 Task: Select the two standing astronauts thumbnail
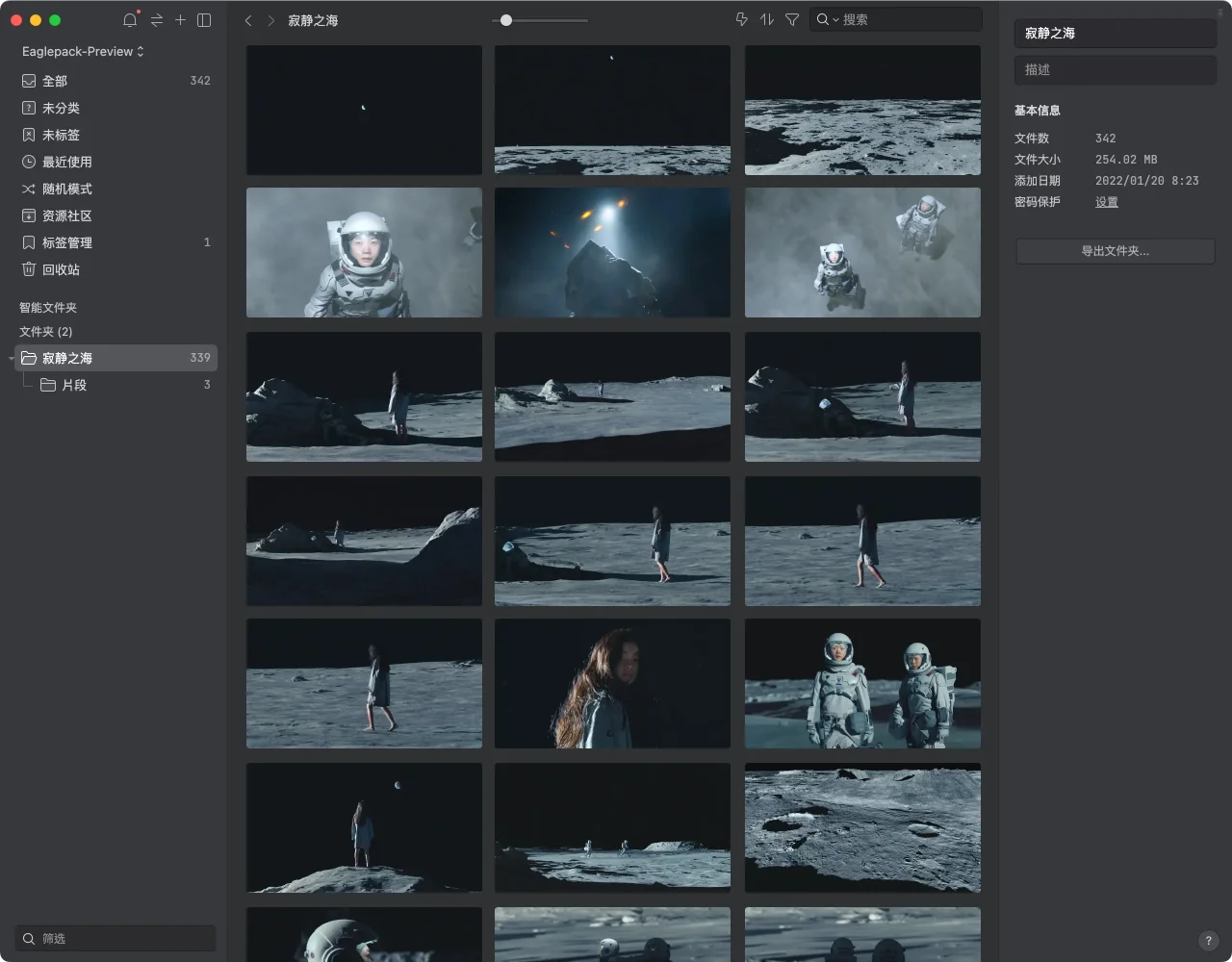click(x=862, y=683)
